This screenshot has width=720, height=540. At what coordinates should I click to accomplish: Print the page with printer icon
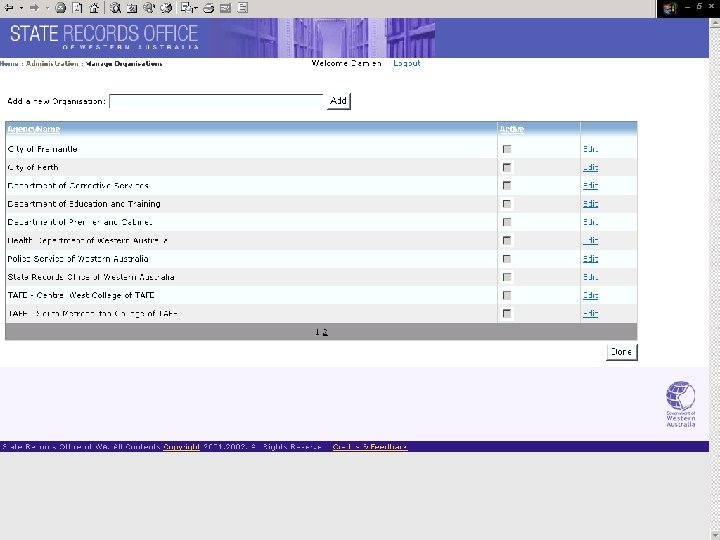(x=208, y=8)
